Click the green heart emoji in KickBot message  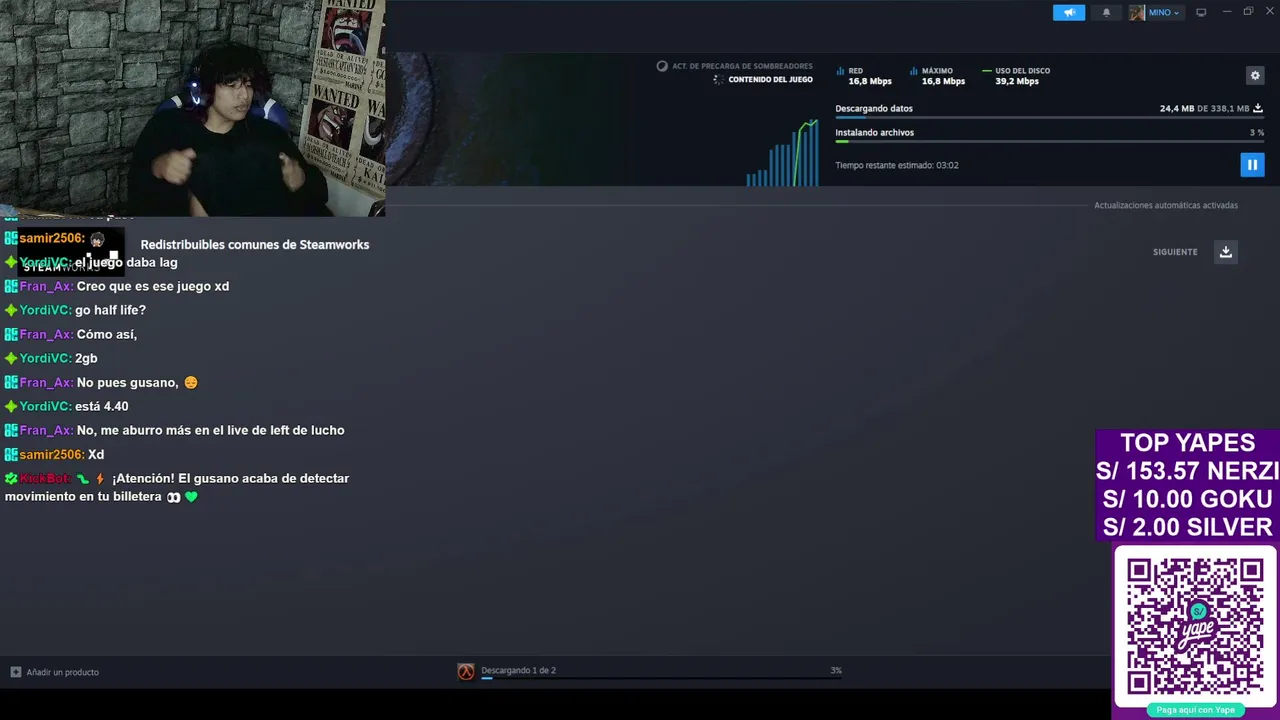pyautogui.click(x=191, y=496)
